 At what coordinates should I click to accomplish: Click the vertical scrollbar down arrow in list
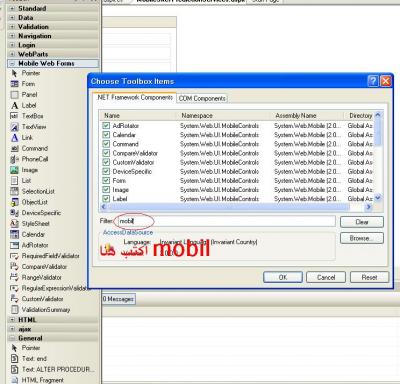[x=378, y=198]
